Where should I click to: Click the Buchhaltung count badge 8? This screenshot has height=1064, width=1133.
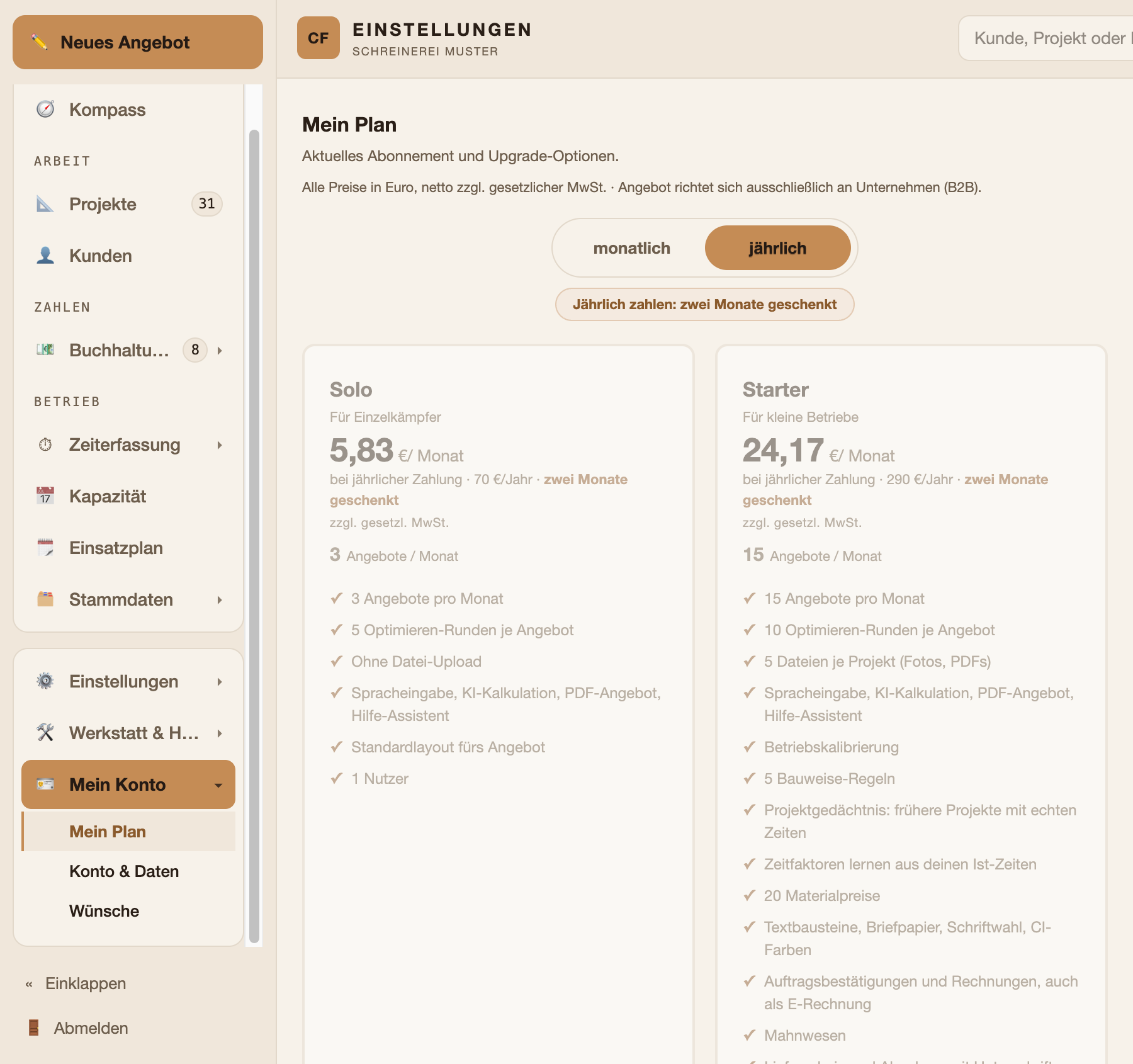tap(195, 350)
